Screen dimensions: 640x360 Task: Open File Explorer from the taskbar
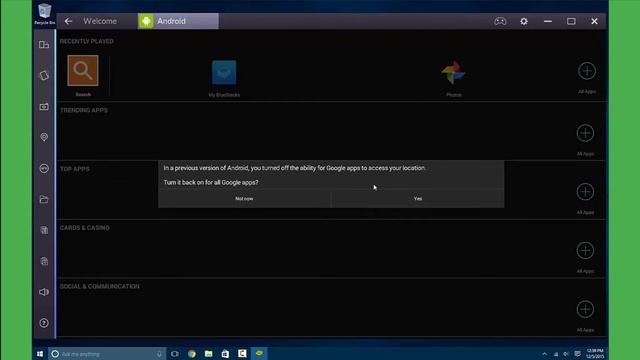pos(209,354)
